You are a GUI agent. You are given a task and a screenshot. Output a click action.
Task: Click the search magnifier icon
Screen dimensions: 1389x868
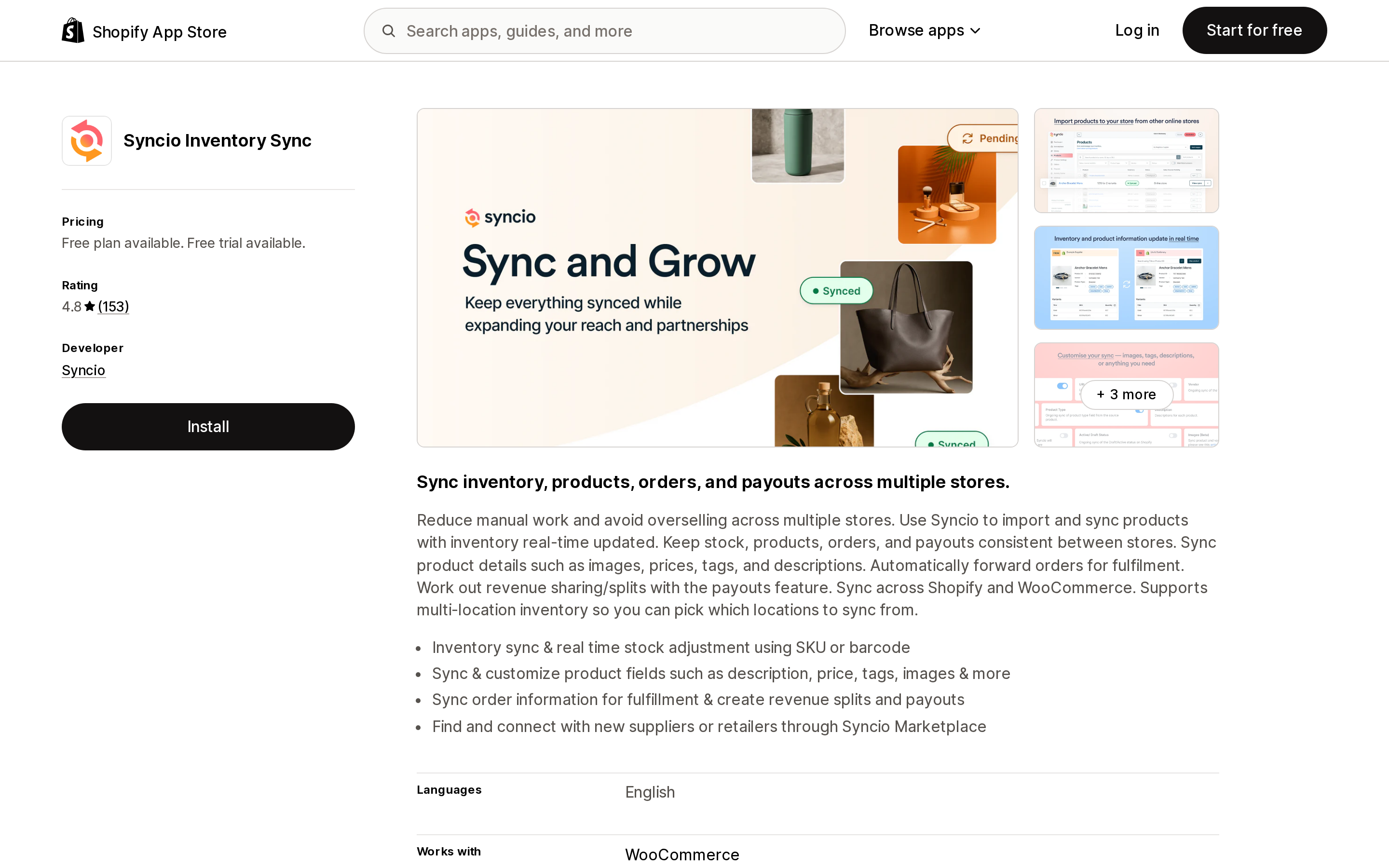click(389, 31)
